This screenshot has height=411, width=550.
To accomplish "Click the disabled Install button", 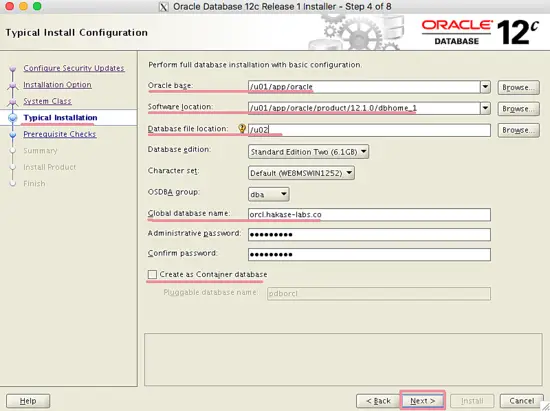I will [472, 400].
